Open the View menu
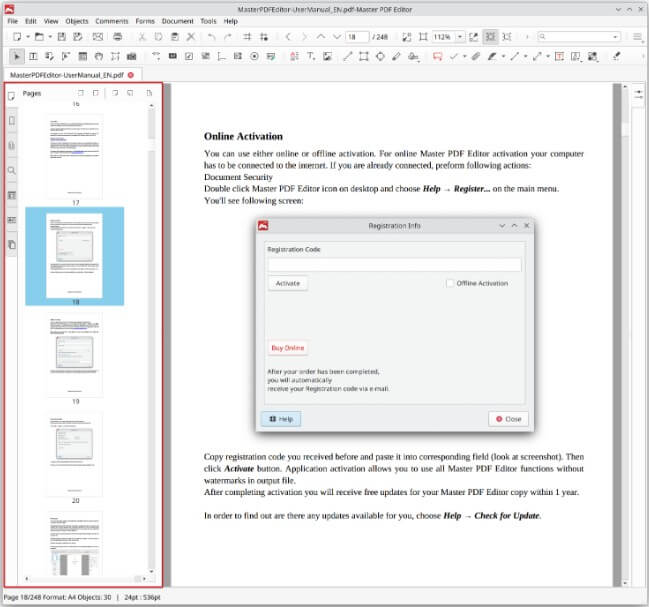 [51, 21]
